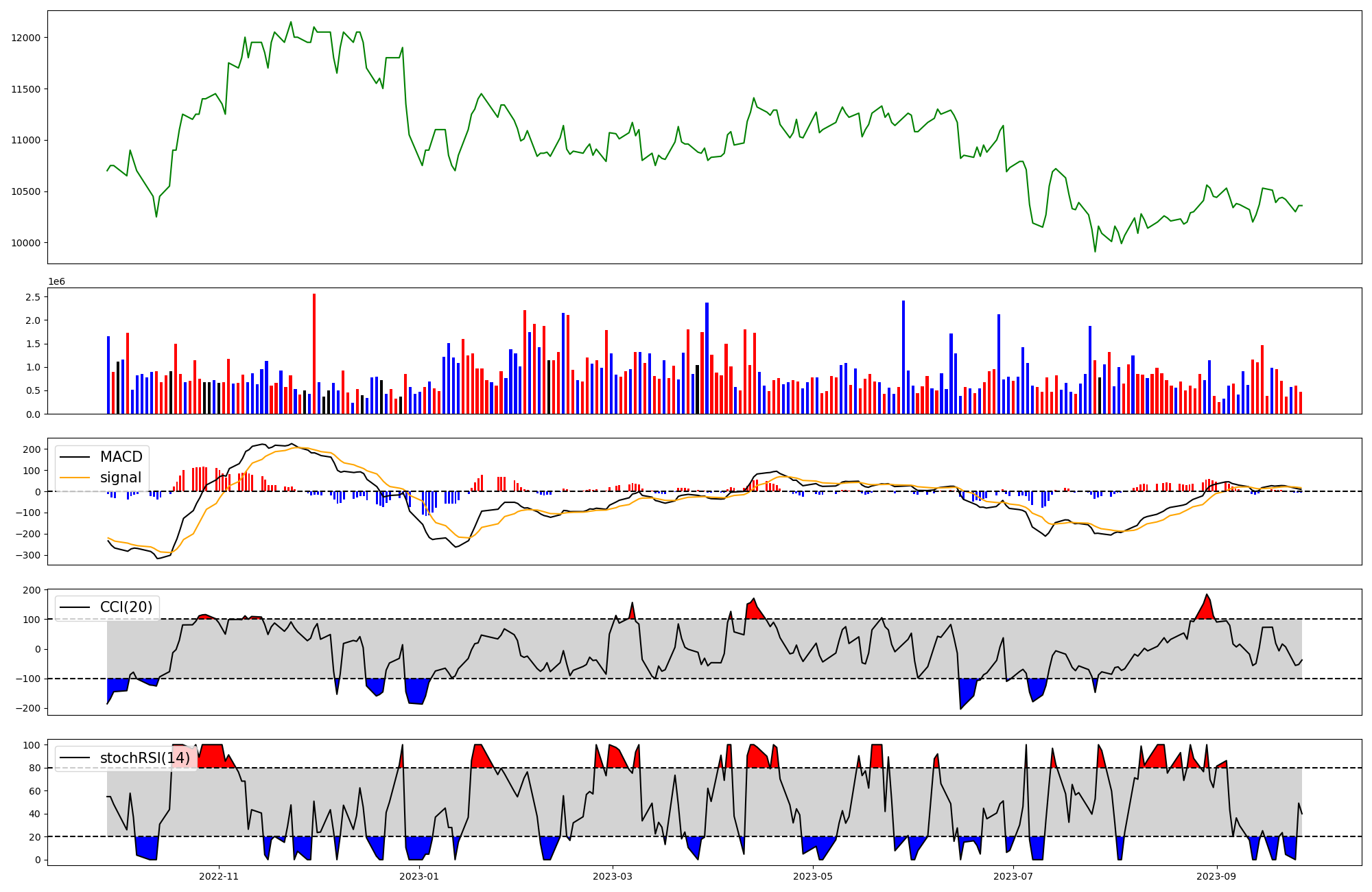This screenshot has height=892, width=1372.
Task: Click the 2023-01 date tick label
Action: click(x=418, y=876)
